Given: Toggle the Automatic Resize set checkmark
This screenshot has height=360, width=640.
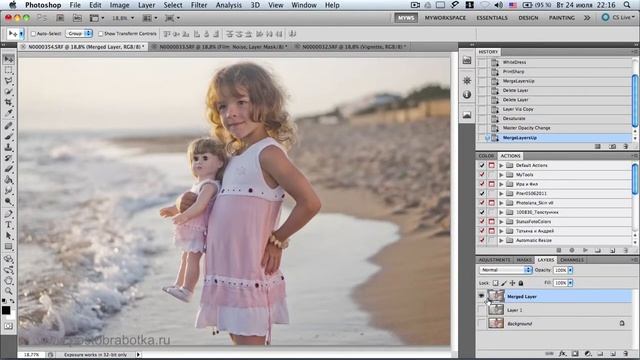Looking at the screenshot, I should (x=482, y=240).
